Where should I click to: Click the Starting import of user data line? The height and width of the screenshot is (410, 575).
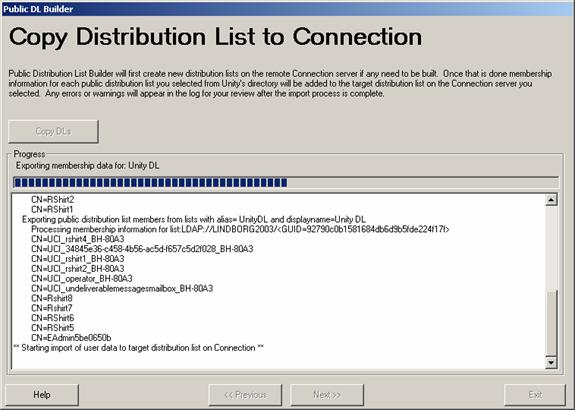(138, 348)
